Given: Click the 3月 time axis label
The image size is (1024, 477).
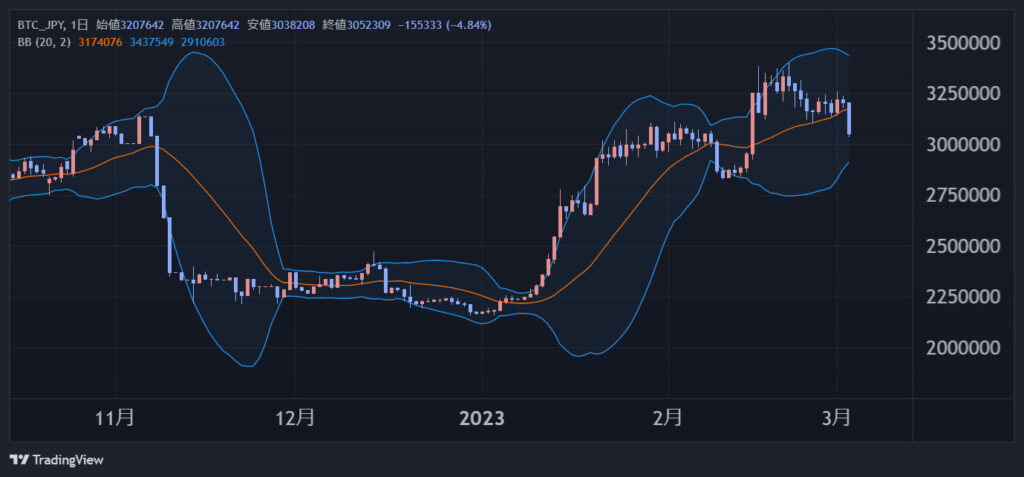Looking at the screenshot, I should pyautogui.click(x=837, y=418).
